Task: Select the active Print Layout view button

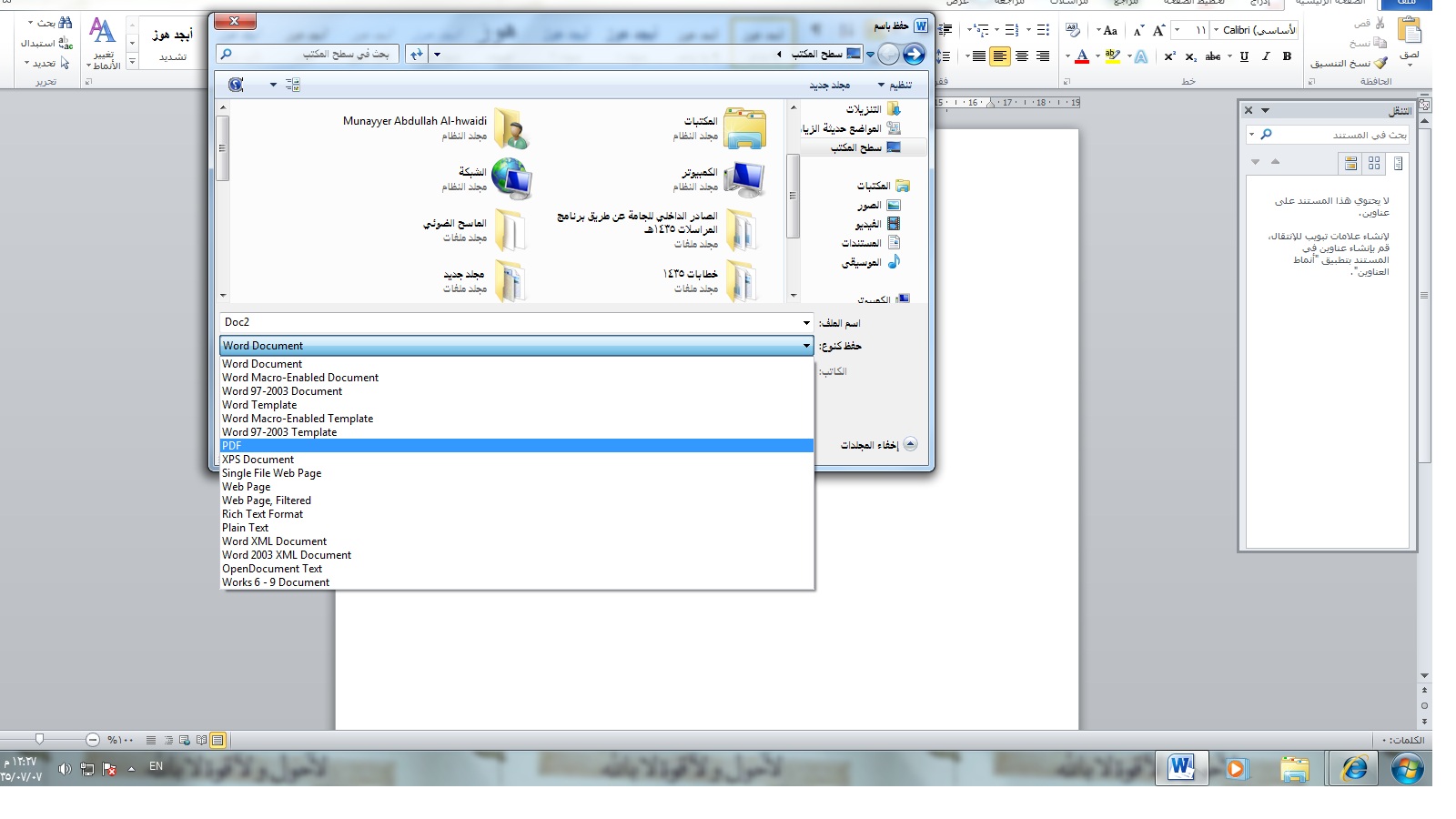Action: click(217, 740)
